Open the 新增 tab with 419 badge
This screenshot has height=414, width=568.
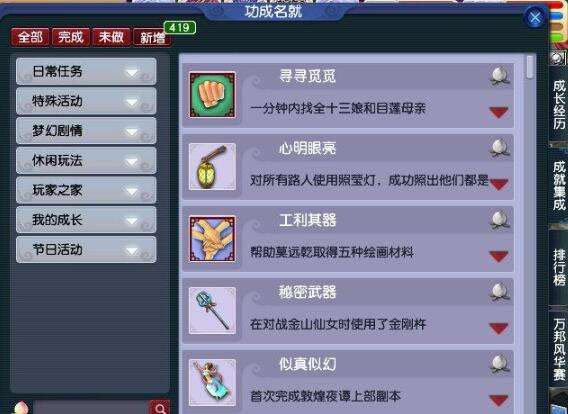click(152, 37)
